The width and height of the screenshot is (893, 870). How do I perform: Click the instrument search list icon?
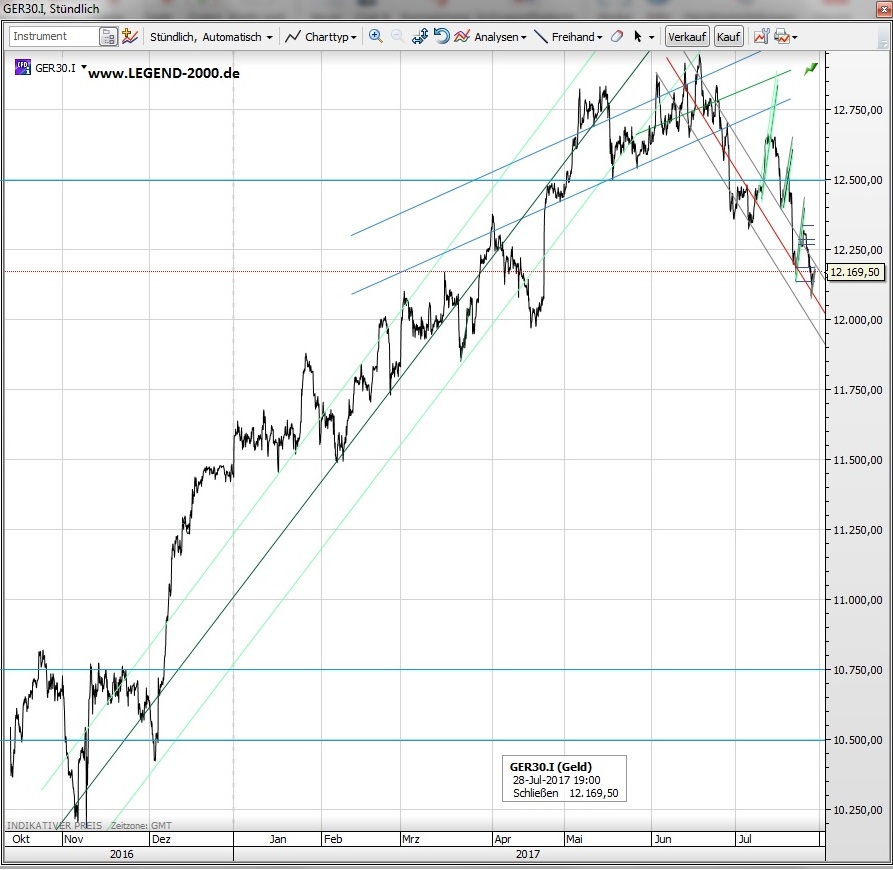tap(108, 37)
